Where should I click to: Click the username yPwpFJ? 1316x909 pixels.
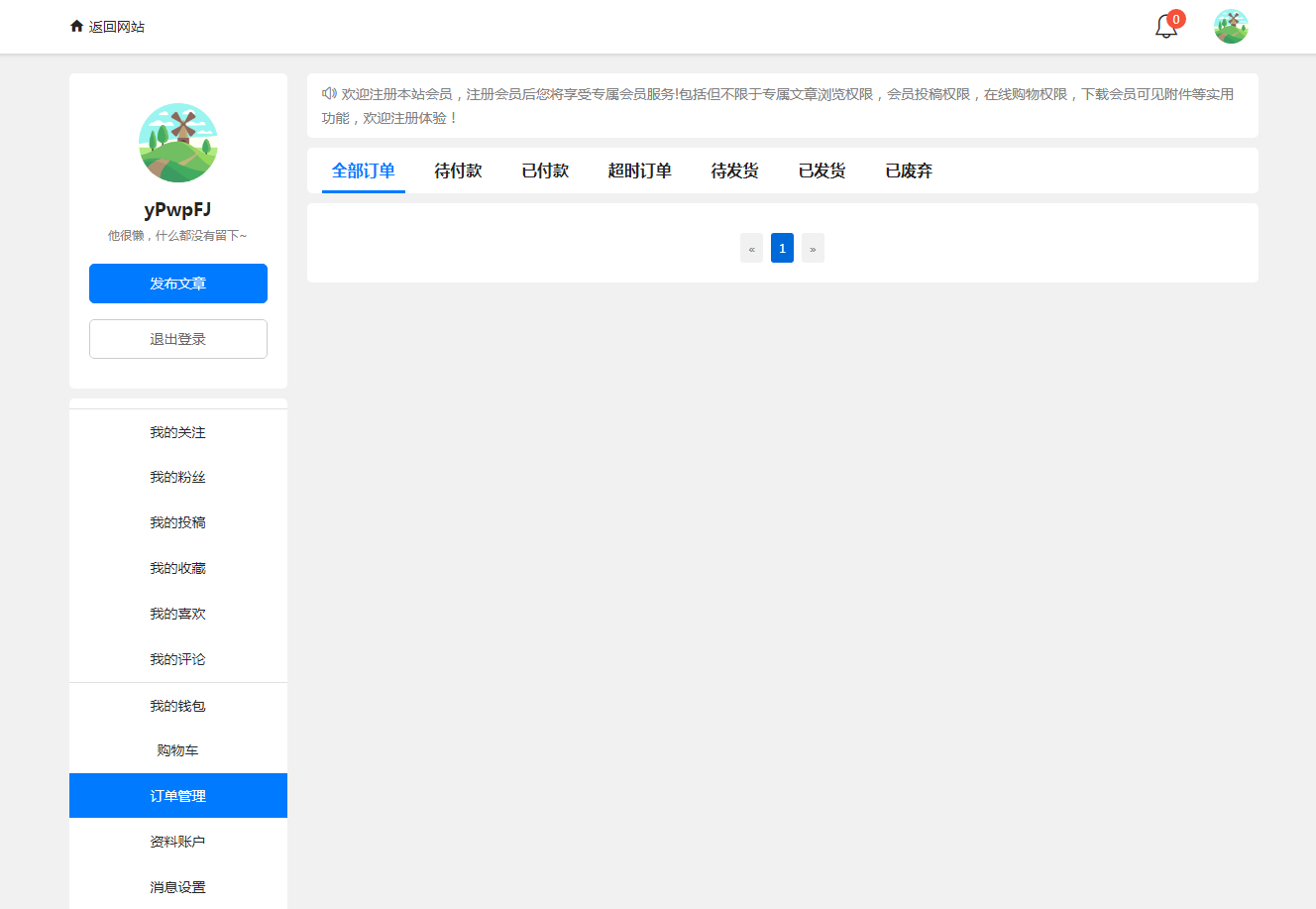(177, 210)
